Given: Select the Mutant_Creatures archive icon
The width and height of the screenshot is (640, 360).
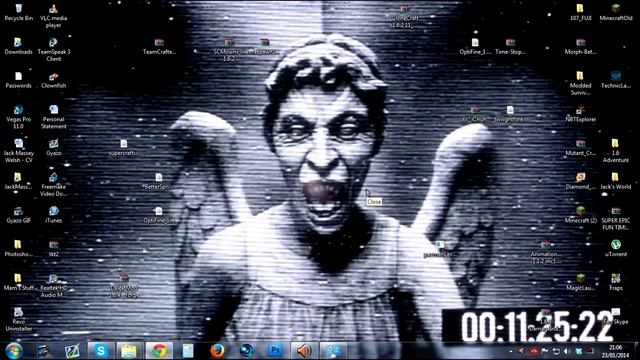Looking at the screenshot, I should point(580,147).
